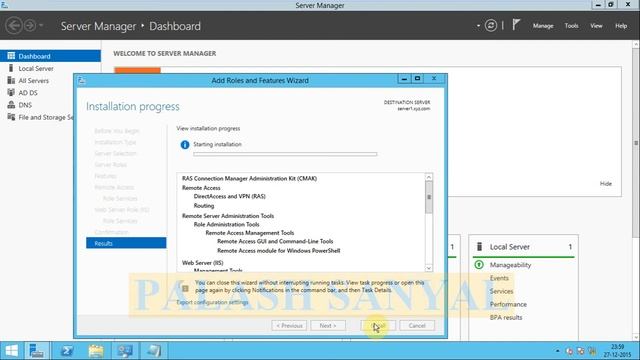The height and width of the screenshot is (360, 640).
Task: Click the forward navigation arrow in Server Manager
Action: tap(30, 26)
